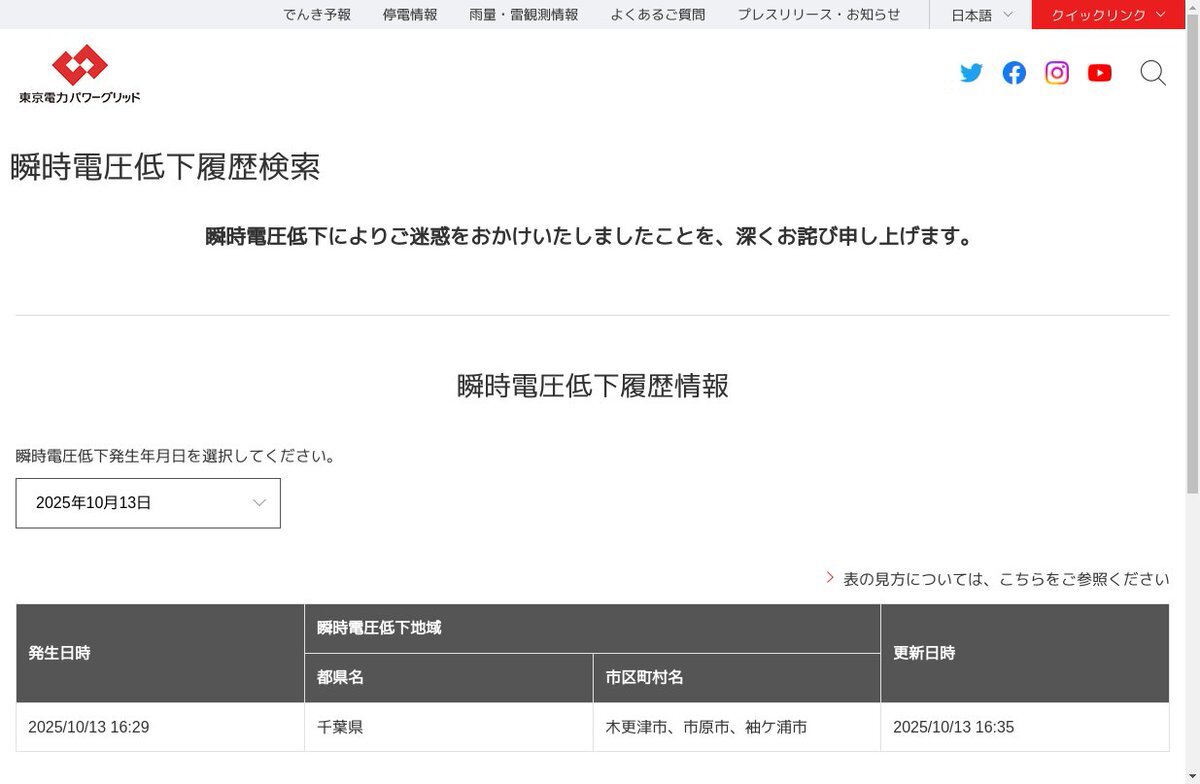The width and height of the screenshot is (1200, 784).
Task: Go to でんき予報 in top menu
Action: pos(317,15)
